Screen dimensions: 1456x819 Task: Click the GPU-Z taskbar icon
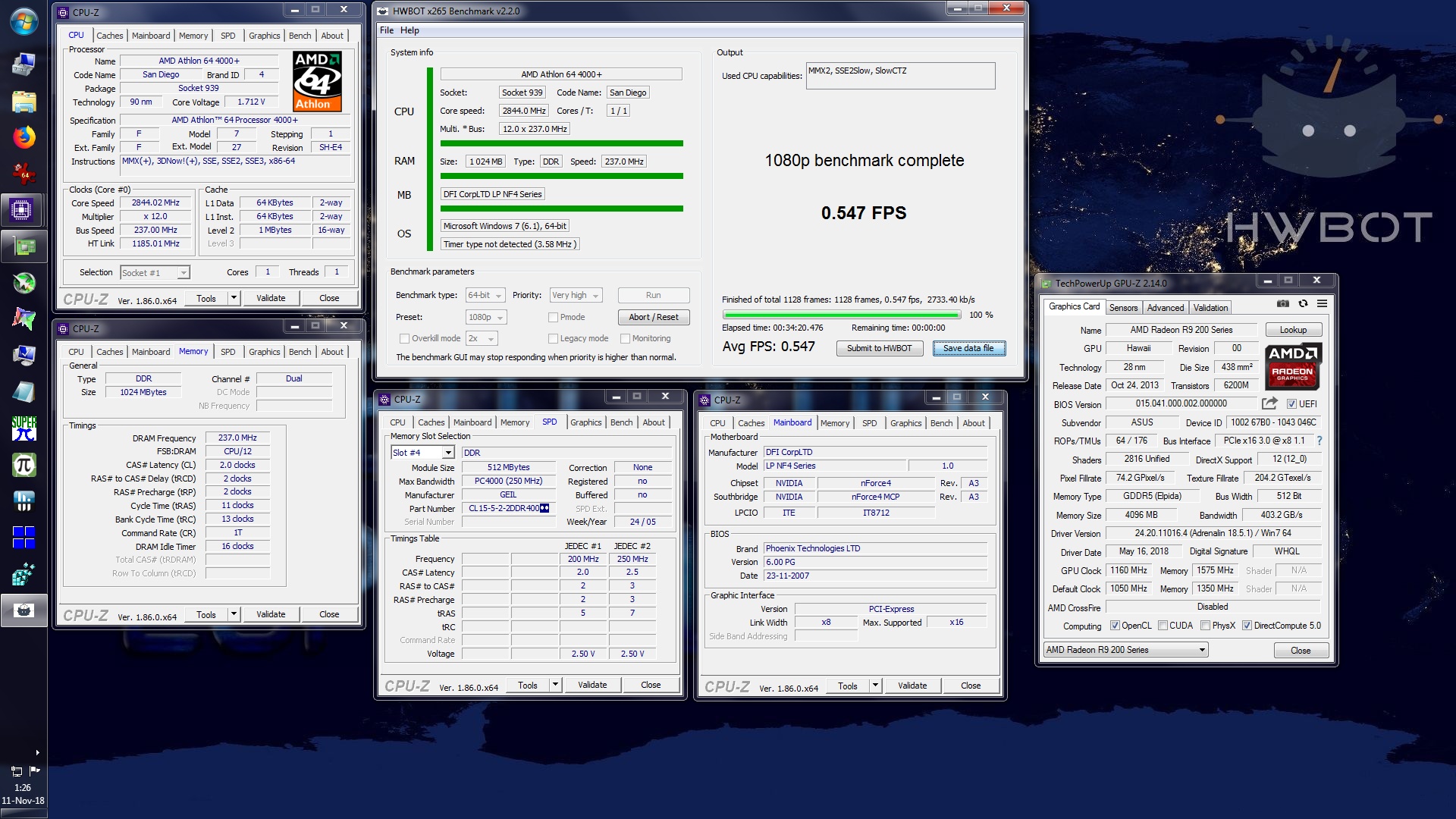point(24,246)
